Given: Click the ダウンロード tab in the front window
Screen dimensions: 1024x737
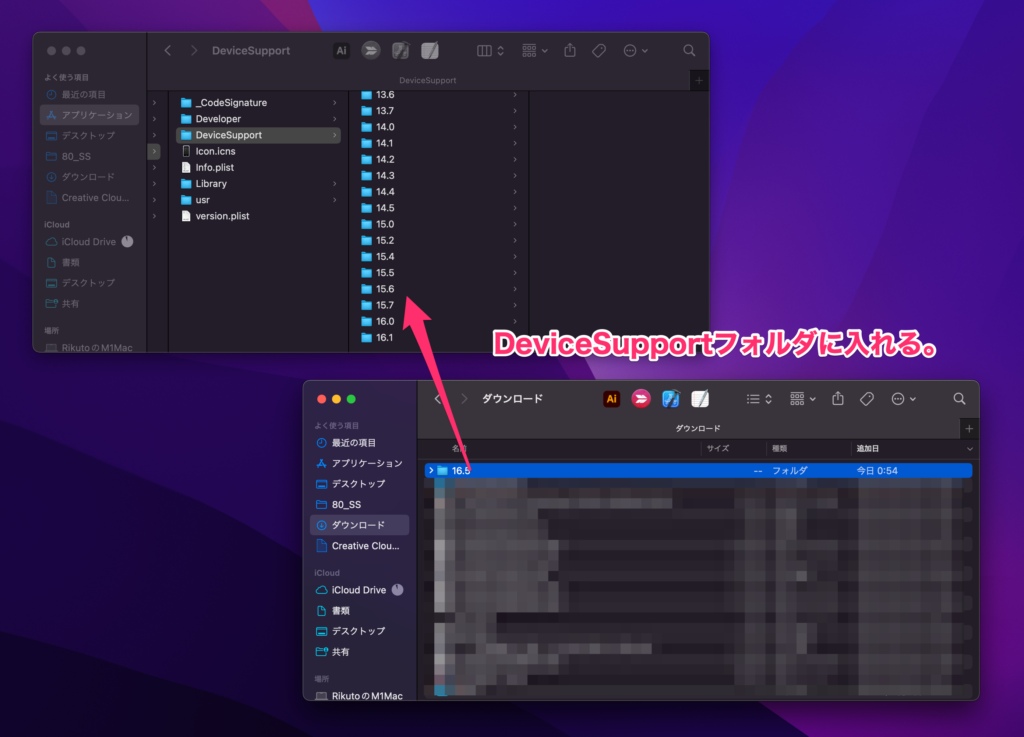Looking at the screenshot, I should pos(697,428).
